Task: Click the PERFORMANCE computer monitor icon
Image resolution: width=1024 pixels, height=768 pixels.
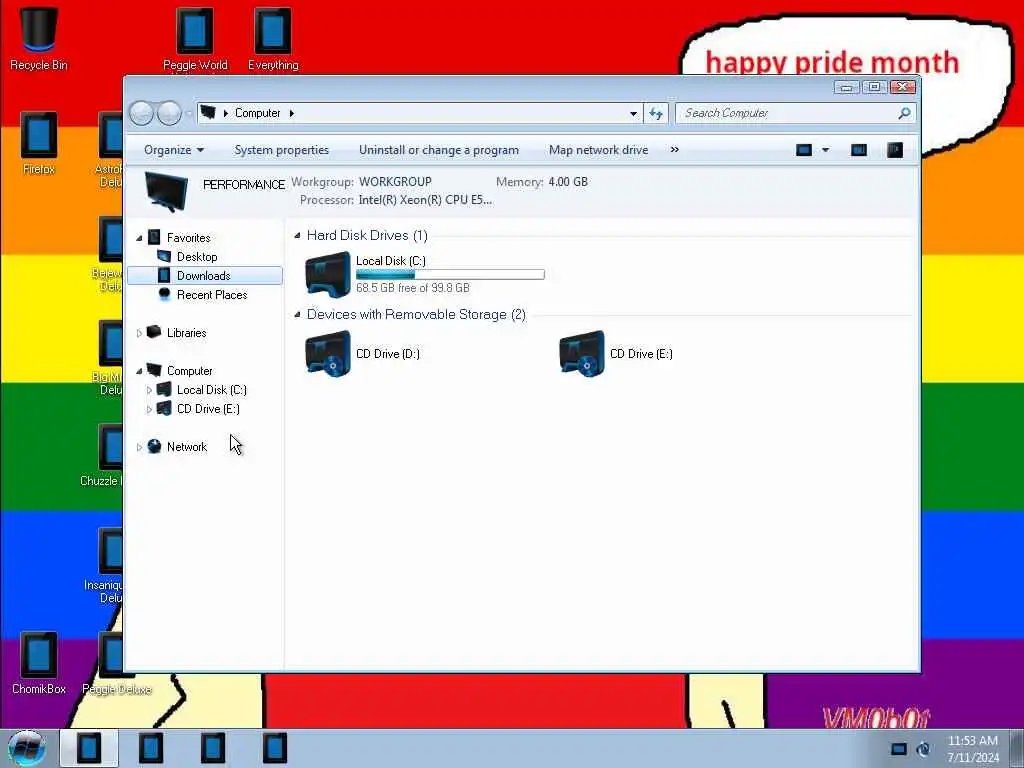Action: click(166, 191)
